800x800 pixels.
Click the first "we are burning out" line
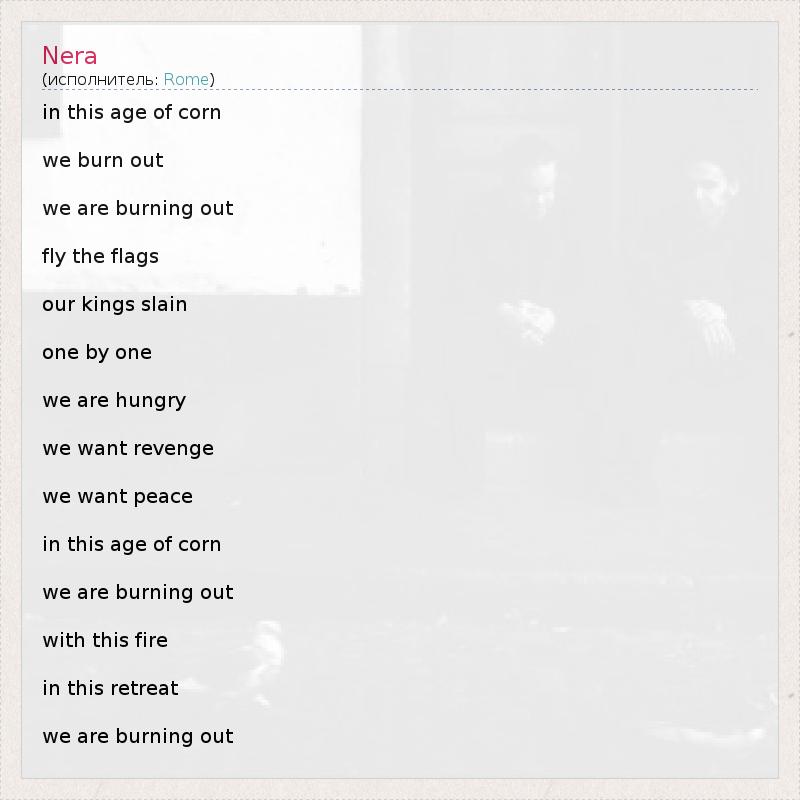137,208
